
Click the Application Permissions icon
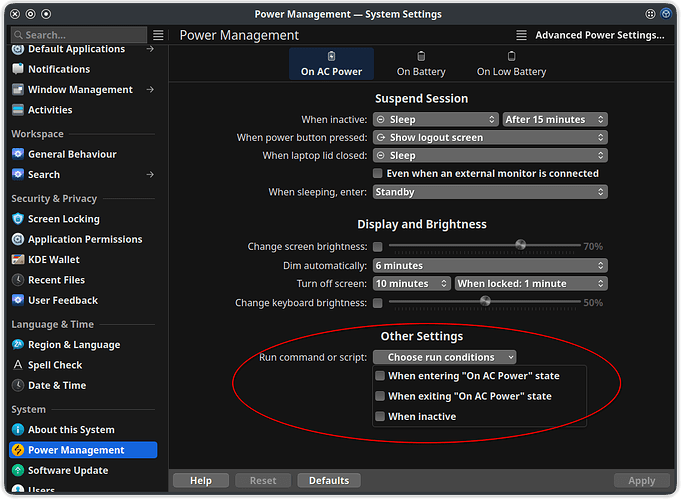(x=18, y=239)
